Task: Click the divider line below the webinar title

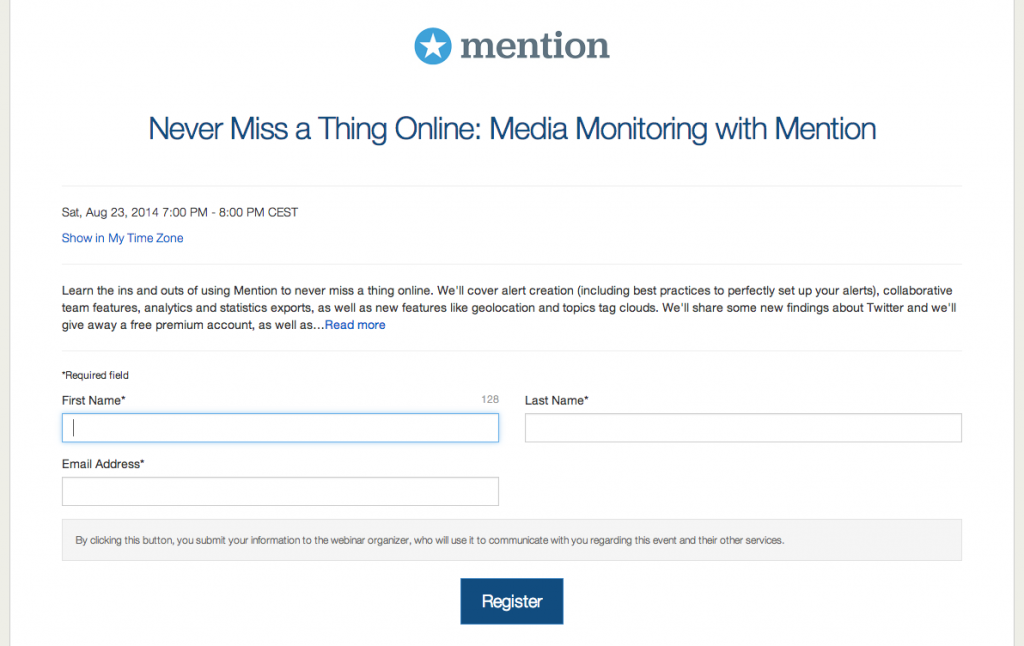Action: tap(512, 186)
